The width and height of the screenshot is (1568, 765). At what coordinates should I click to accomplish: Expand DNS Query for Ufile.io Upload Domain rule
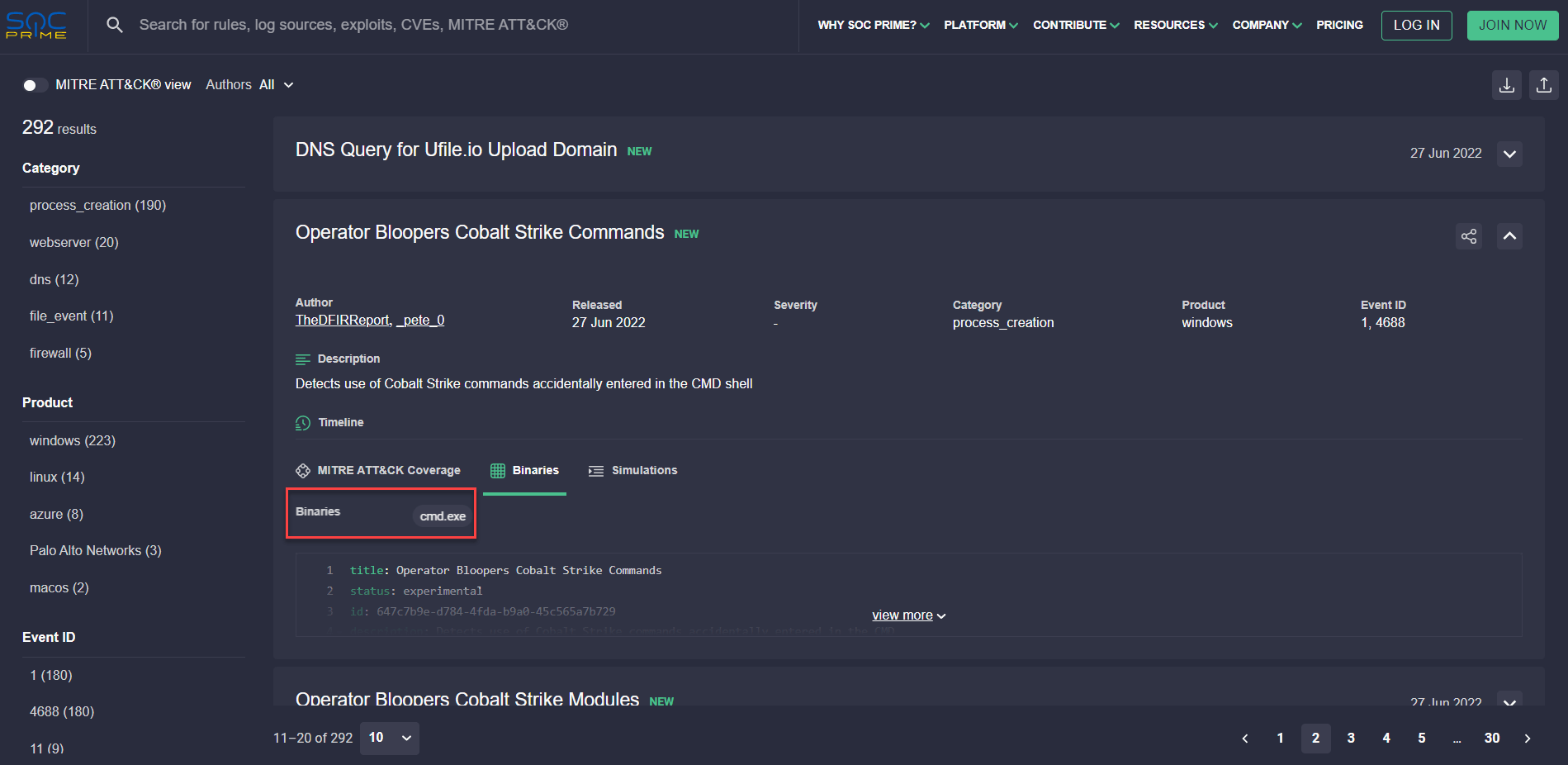coord(1510,154)
